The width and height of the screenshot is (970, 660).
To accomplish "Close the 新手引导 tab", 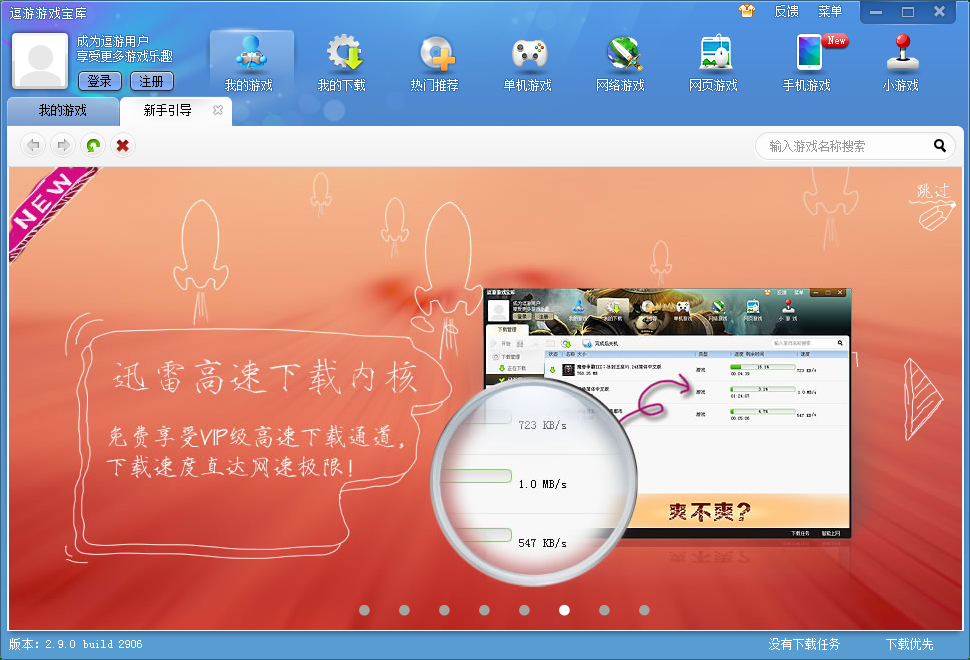I will click(218, 110).
